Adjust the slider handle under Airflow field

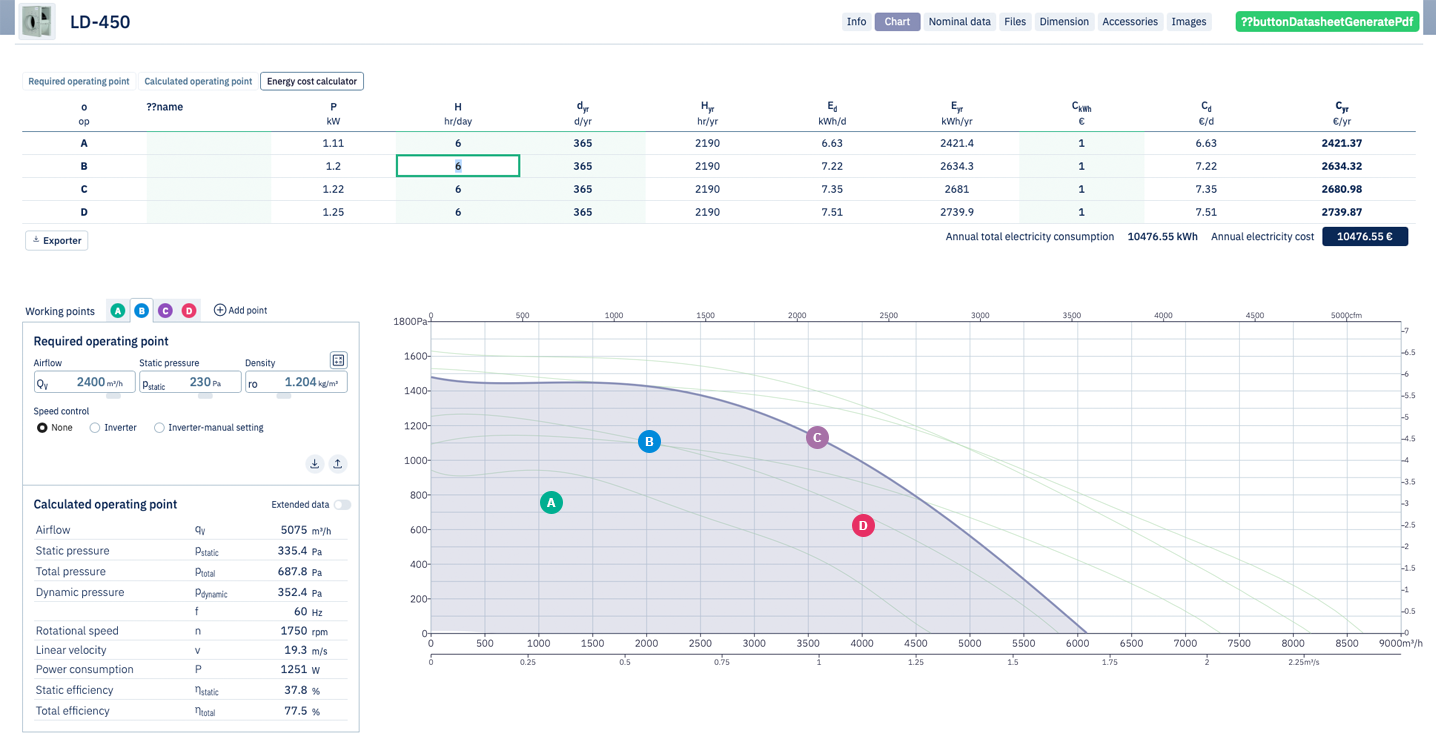point(113,396)
